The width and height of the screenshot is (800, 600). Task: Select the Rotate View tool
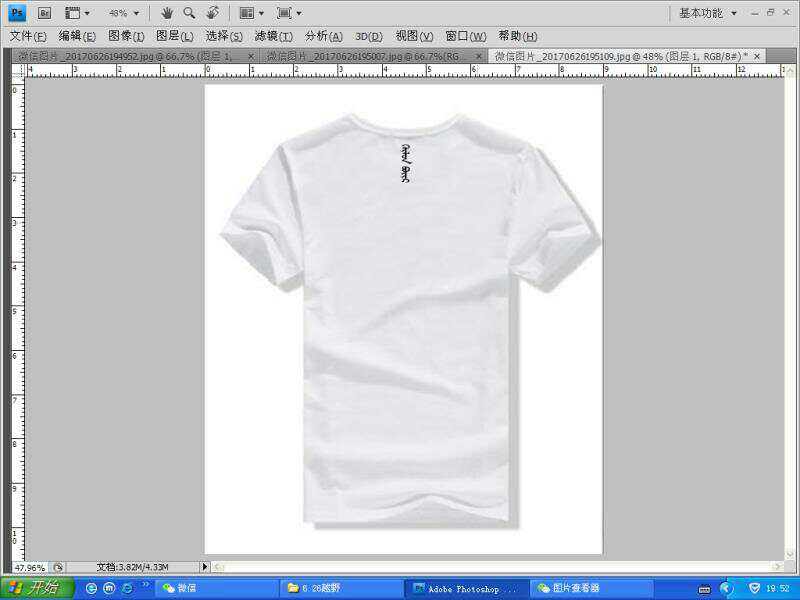tap(213, 13)
